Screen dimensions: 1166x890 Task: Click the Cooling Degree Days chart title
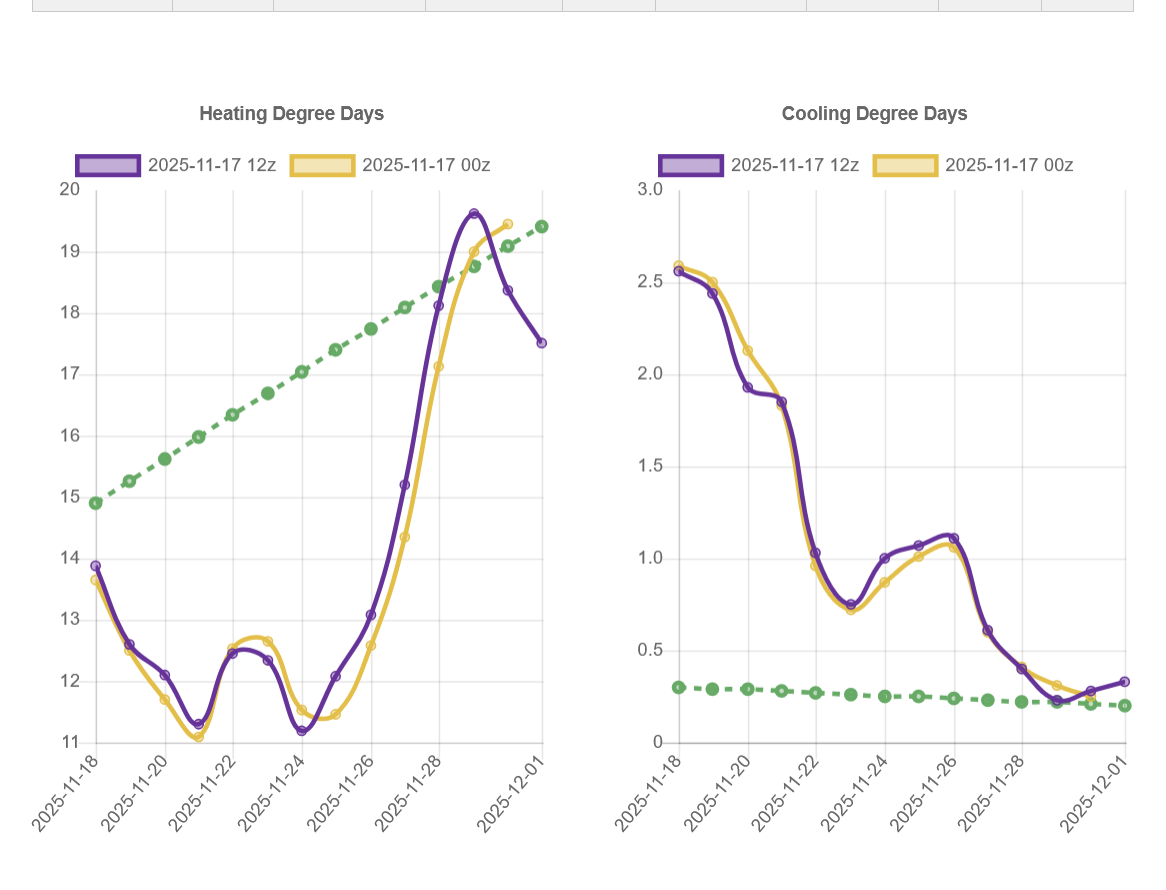click(x=874, y=114)
